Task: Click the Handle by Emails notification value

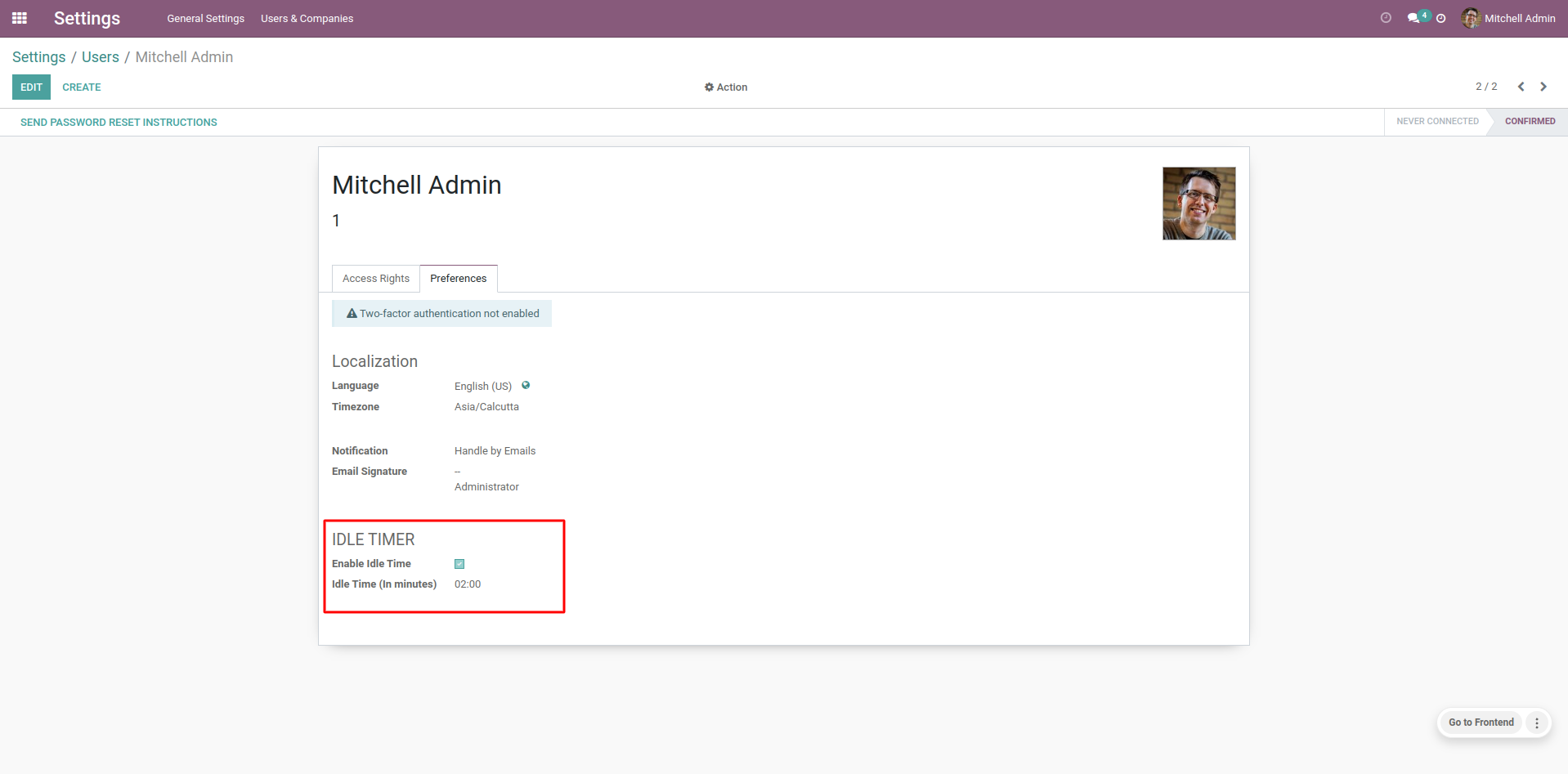Action: click(495, 451)
